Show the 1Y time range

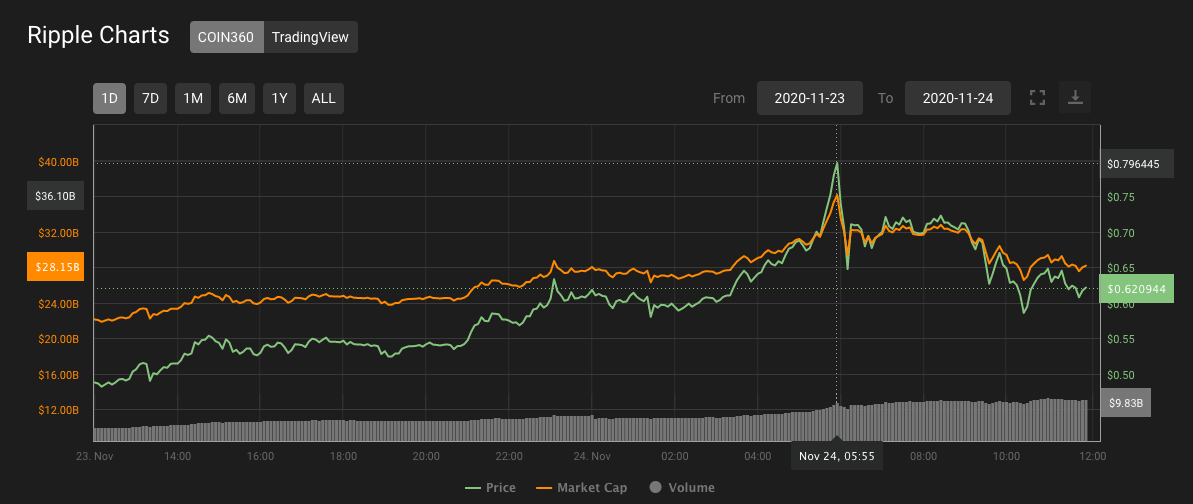(x=279, y=98)
